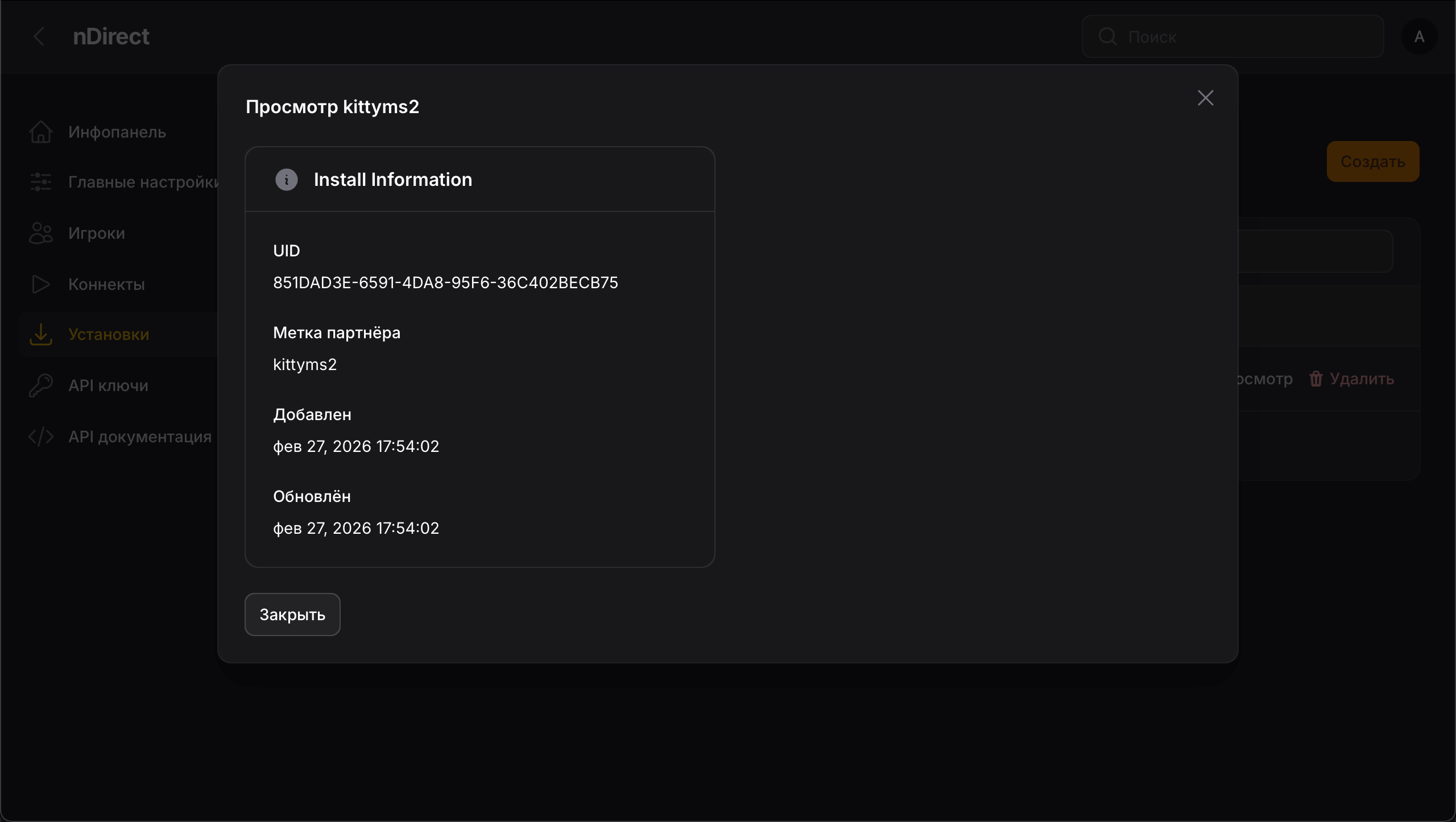Open Игроки section from sidebar

pos(96,233)
